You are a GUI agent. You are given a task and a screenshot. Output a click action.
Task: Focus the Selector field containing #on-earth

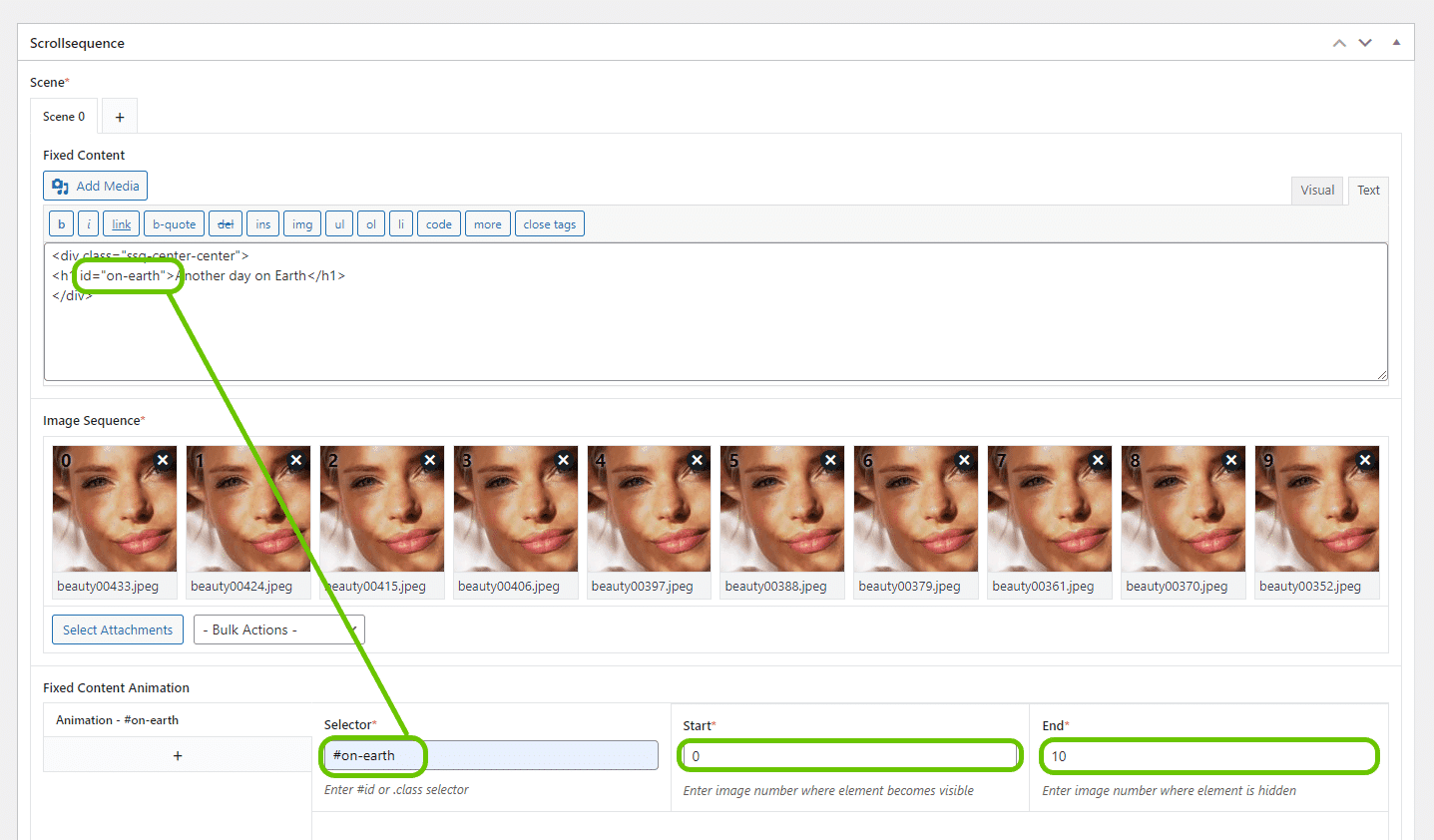[491, 755]
